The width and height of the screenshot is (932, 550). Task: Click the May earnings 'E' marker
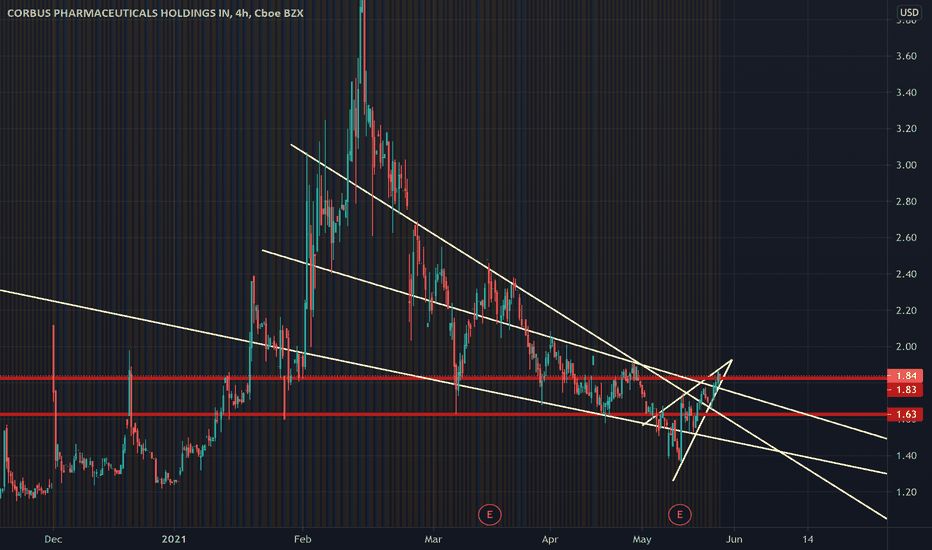tap(679, 514)
